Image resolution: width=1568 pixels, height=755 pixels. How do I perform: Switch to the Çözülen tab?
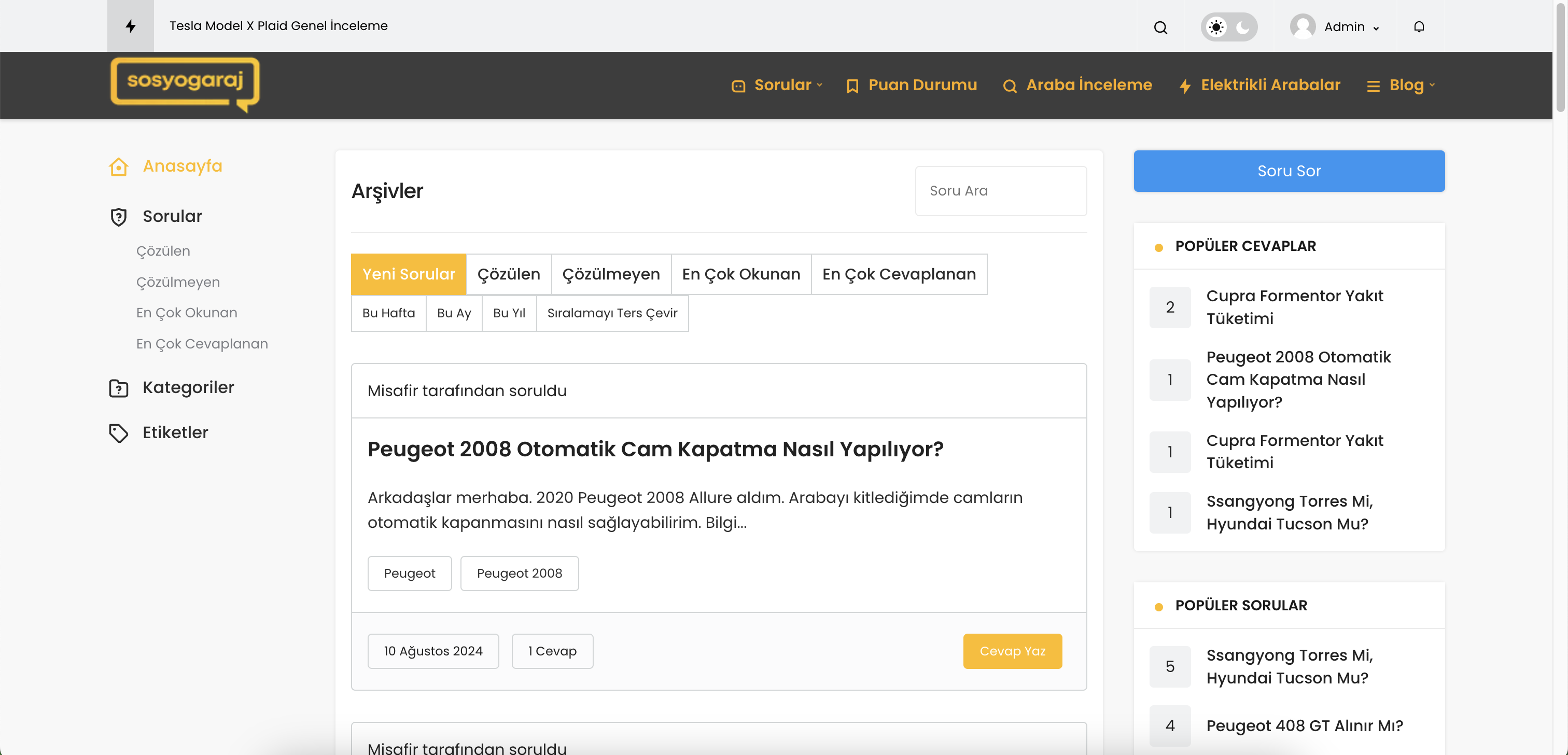click(x=509, y=274)
